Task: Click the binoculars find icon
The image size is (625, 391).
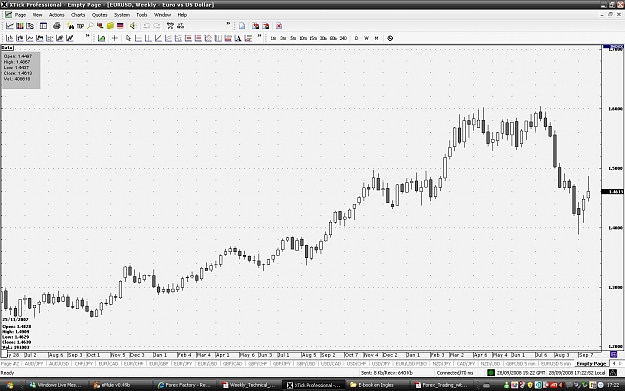Action: point(71,26)
